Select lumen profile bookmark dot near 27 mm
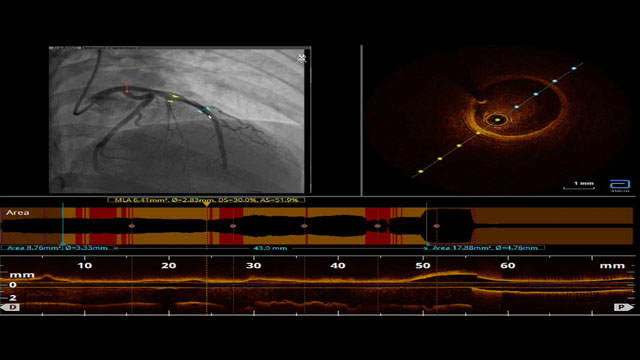640x360 pixels. click(x=233, y=226)
